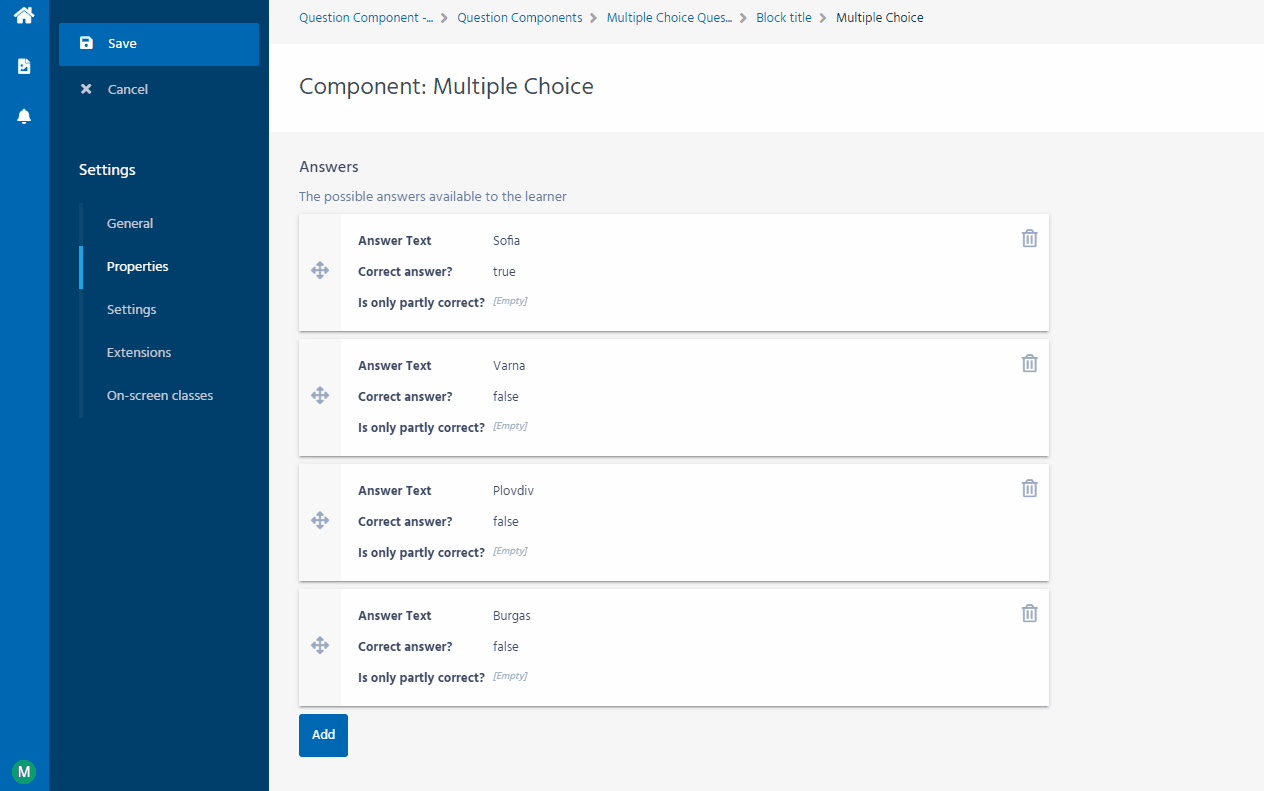1264x791 pixels.
Task: Open the pages icon in the left bar
Action: click(23, 66)
